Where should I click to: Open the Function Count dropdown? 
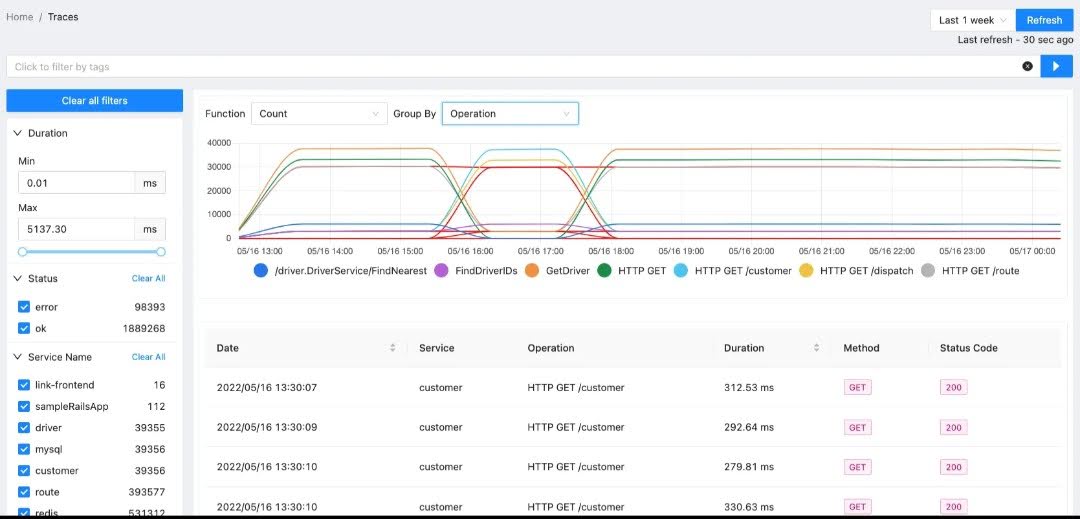pyautogui.click(x=319, y=114)
